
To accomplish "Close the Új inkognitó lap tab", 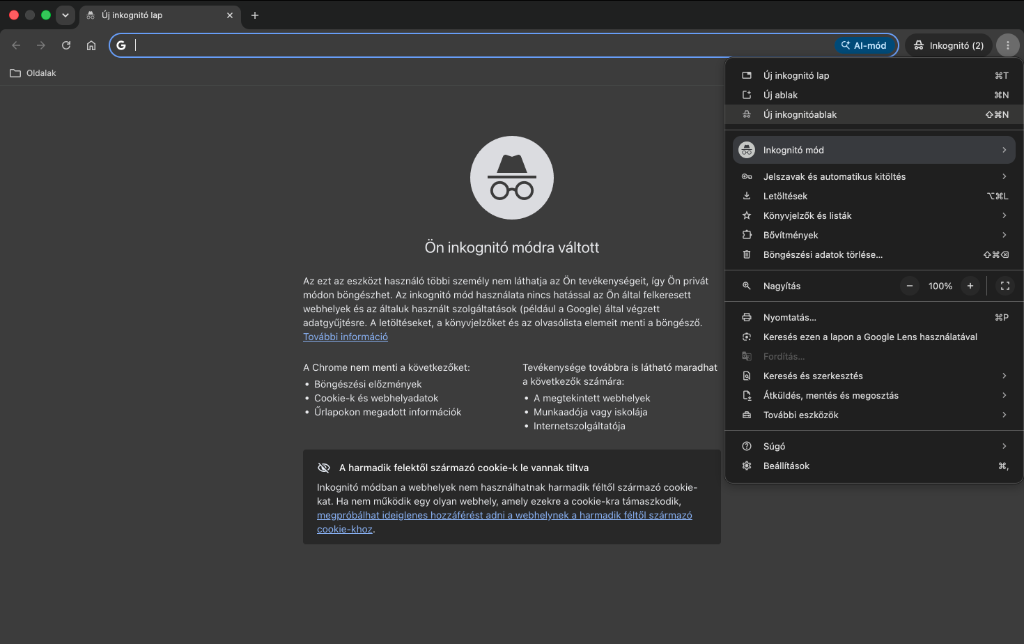I will pyautogui.click(x=229, y=15).
